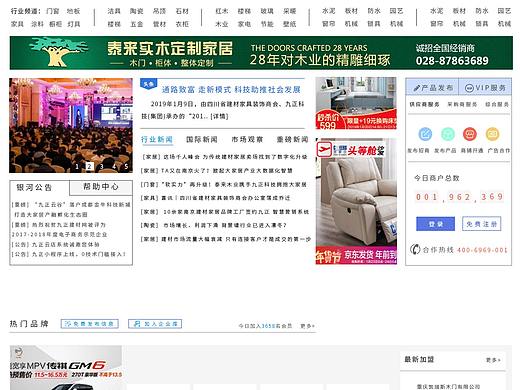Open the 石材 industry channel
This screenshot has width=520, height=390.
click(x=182, y=11)
